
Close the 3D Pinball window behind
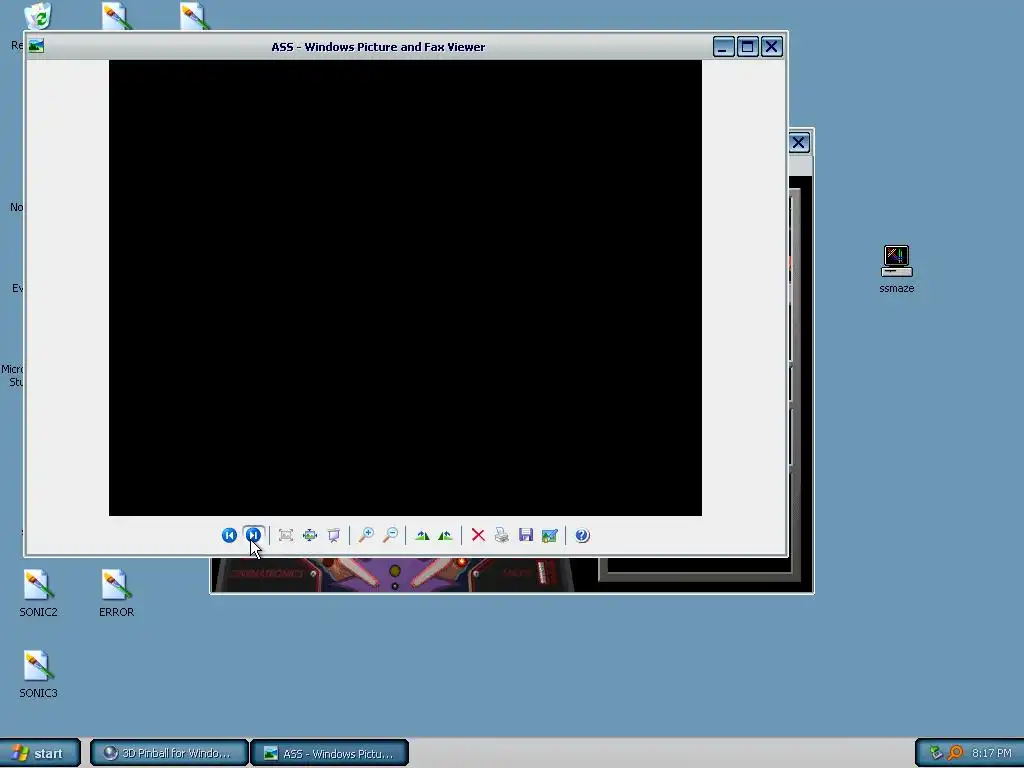point(799,143)
